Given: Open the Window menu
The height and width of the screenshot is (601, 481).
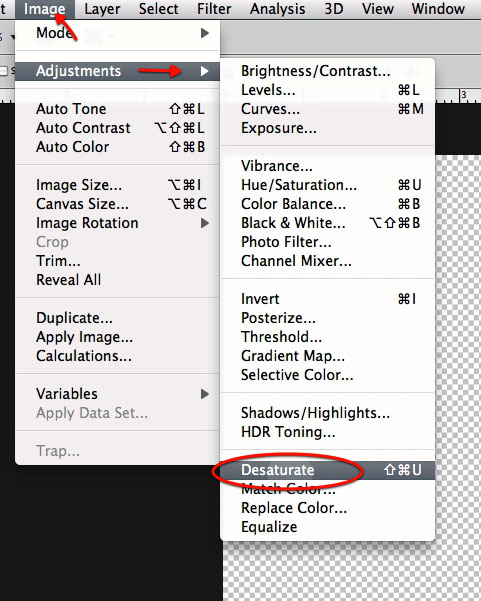Looking at the screenshot, I should point(438,9).
